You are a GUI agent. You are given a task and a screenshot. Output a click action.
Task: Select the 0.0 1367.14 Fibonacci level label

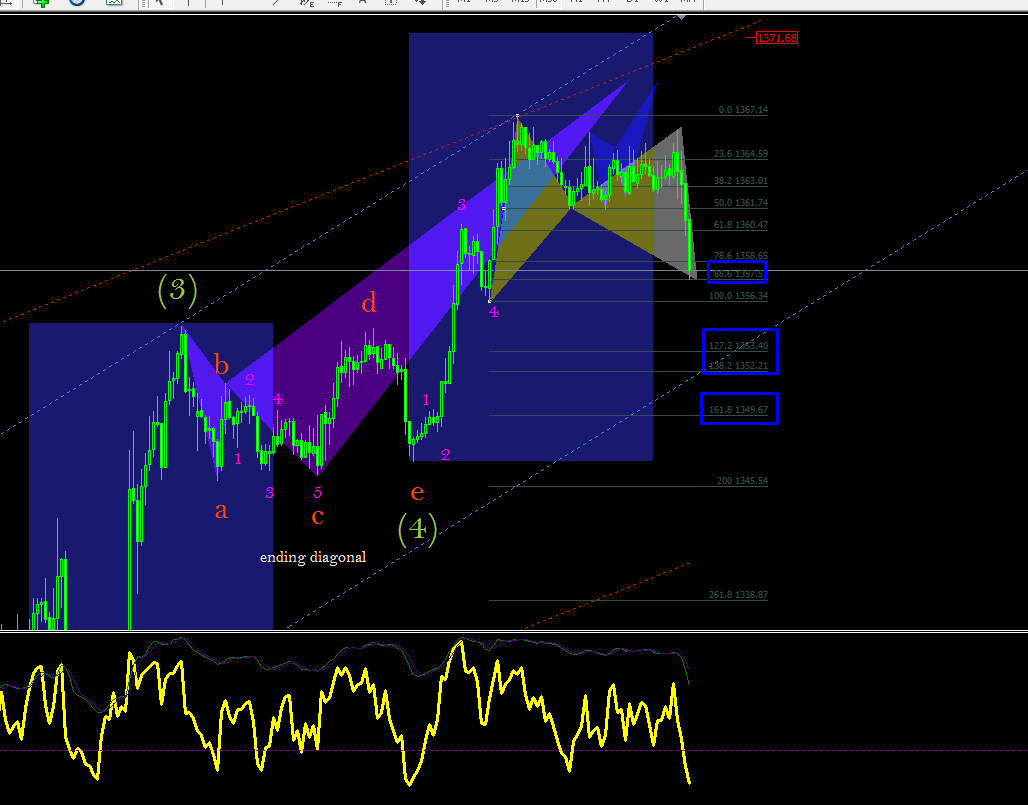(x=743, y=110)
